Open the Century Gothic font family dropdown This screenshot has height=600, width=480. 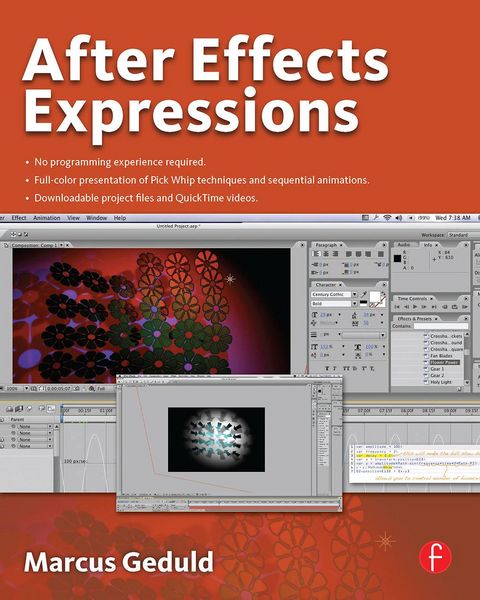[354, 294]
